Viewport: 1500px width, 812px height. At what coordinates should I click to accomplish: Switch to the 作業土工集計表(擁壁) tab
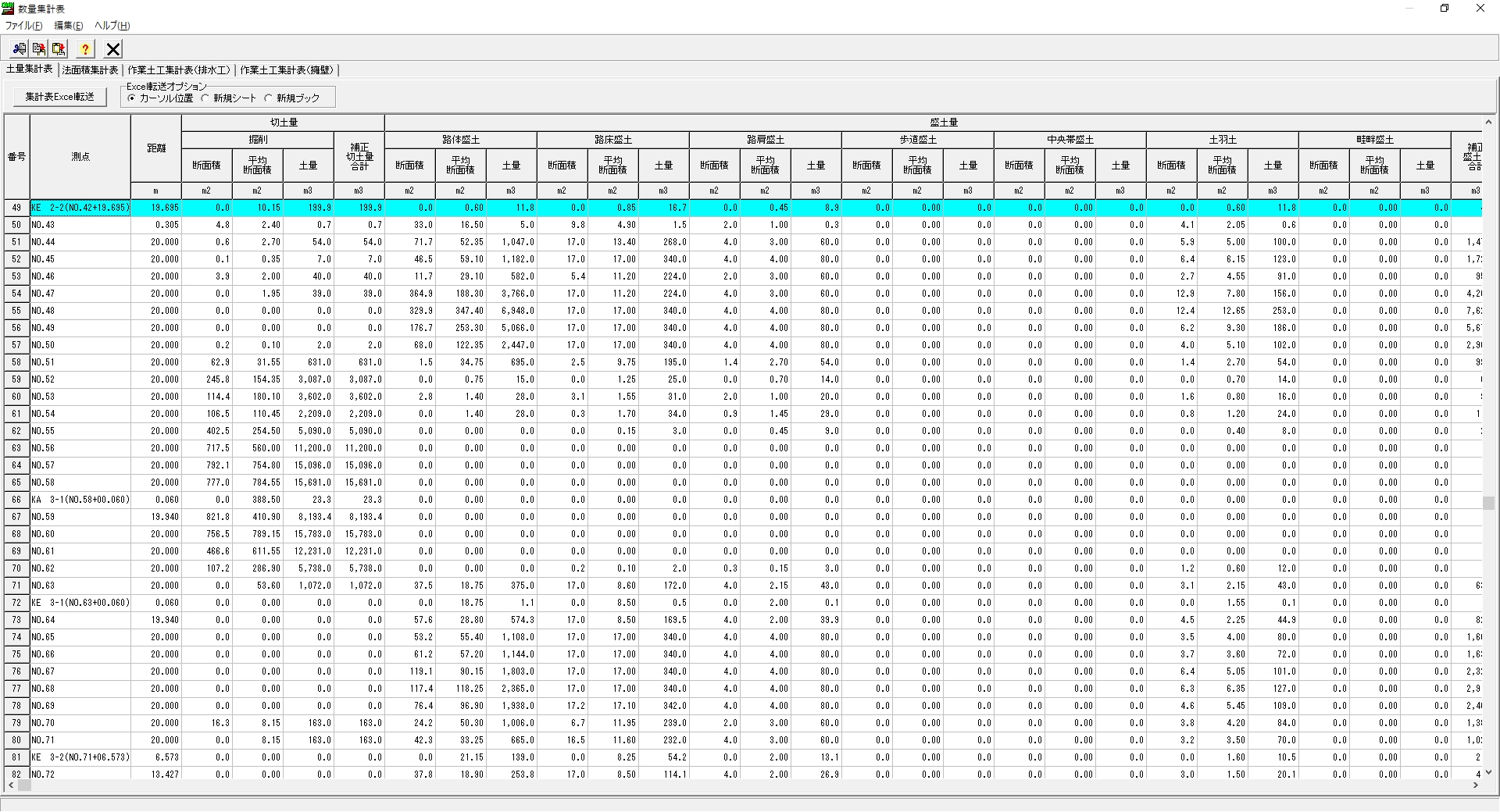(x=286, y=70)
